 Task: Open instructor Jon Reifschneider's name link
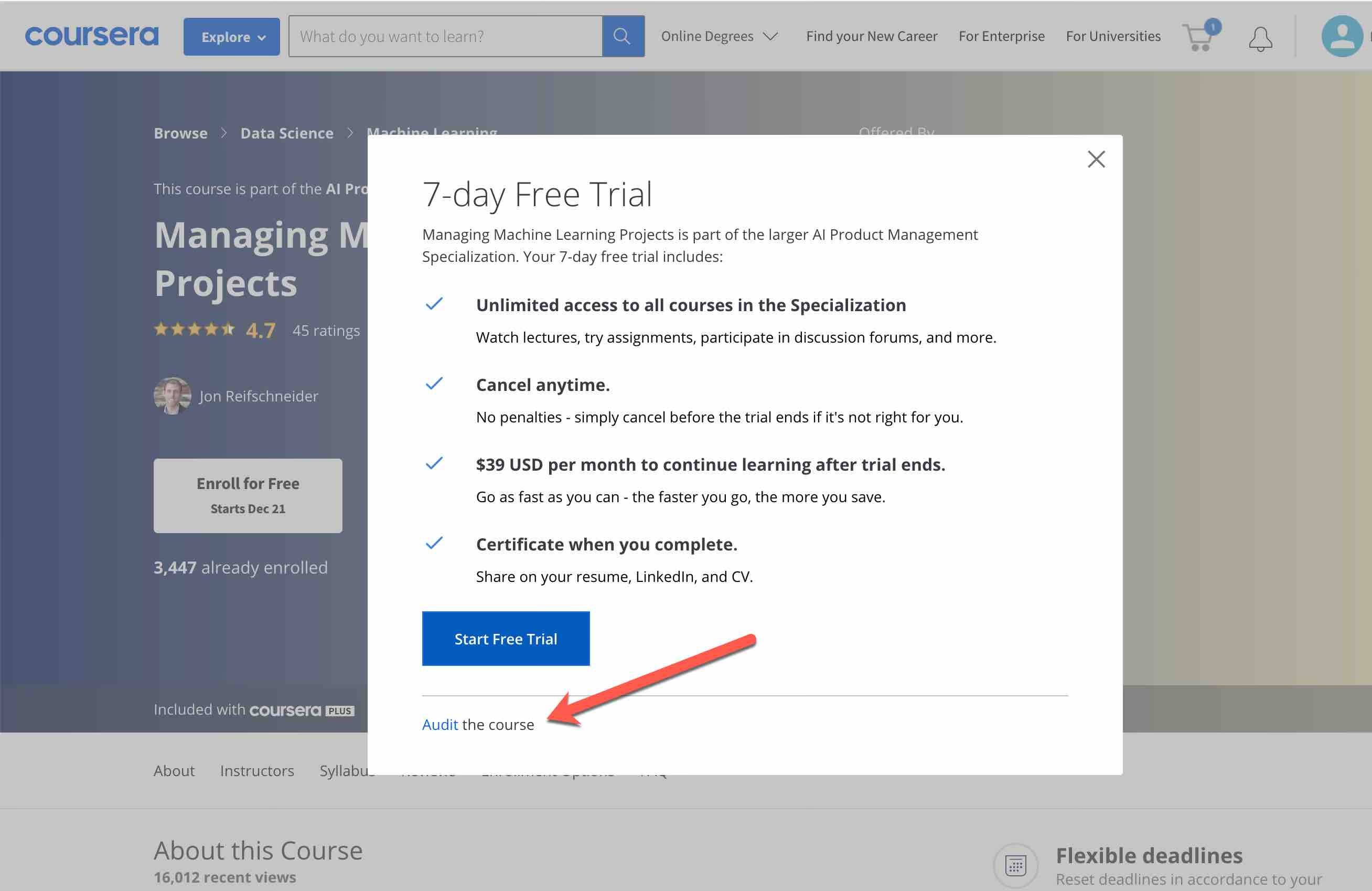coord(258,396)
